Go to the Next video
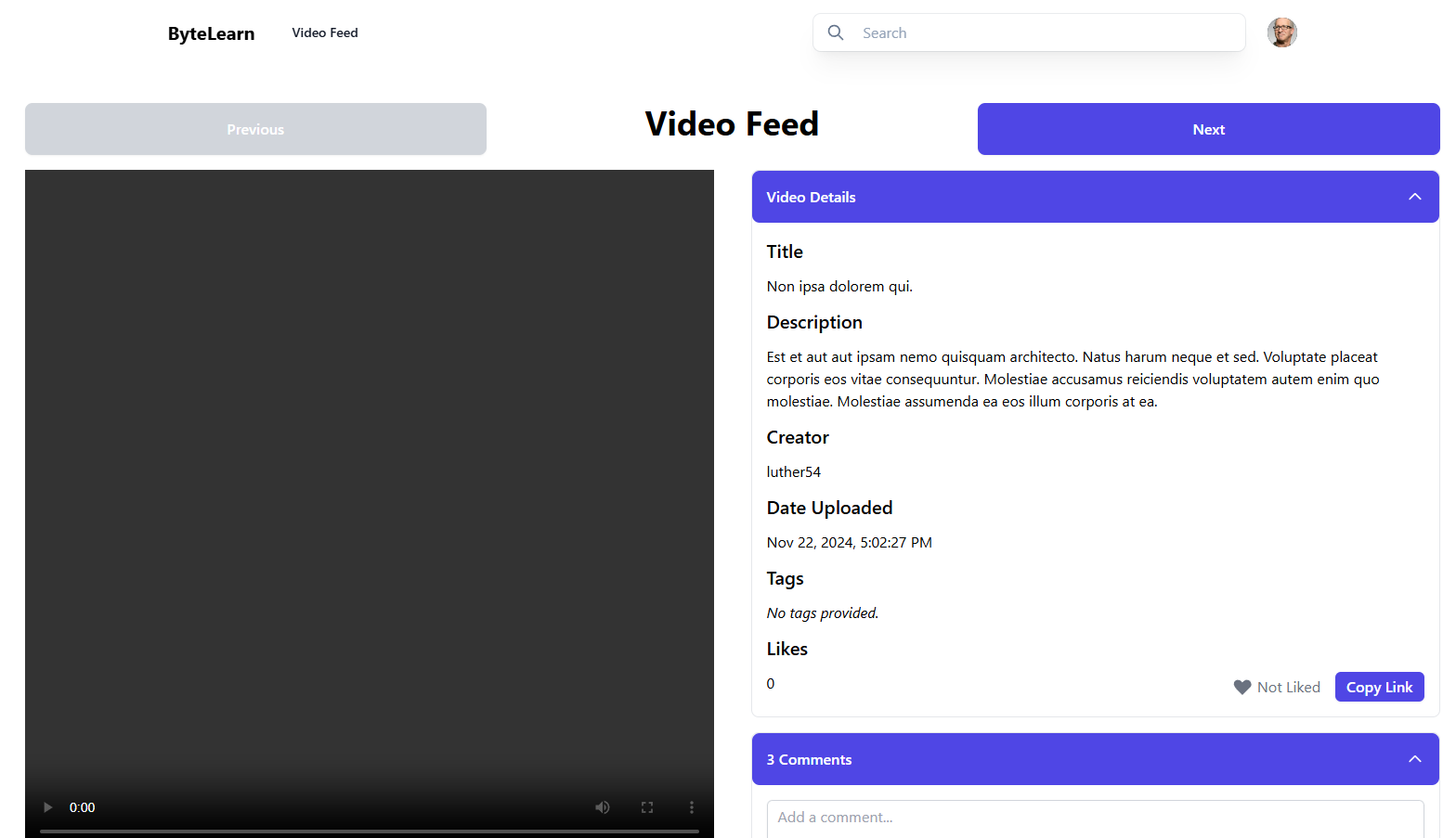 coord(1208,129)
